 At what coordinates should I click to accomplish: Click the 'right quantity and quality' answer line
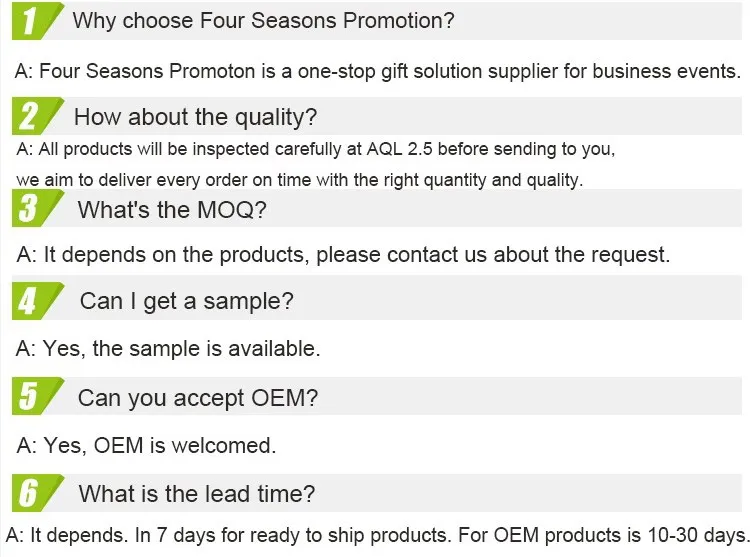(x=300, y=180)
